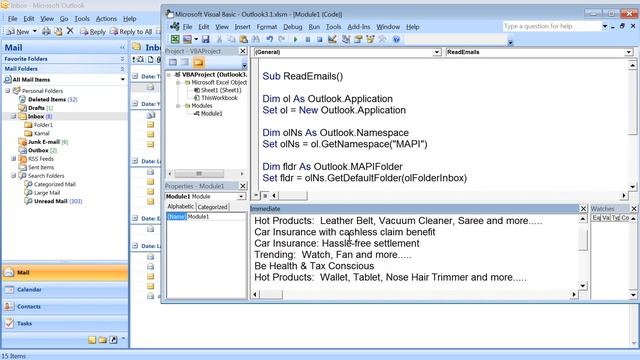Screen dimensions: 640x360
Task: Select Sheet1 (Sheet1) in project tree
Action: 221,90
